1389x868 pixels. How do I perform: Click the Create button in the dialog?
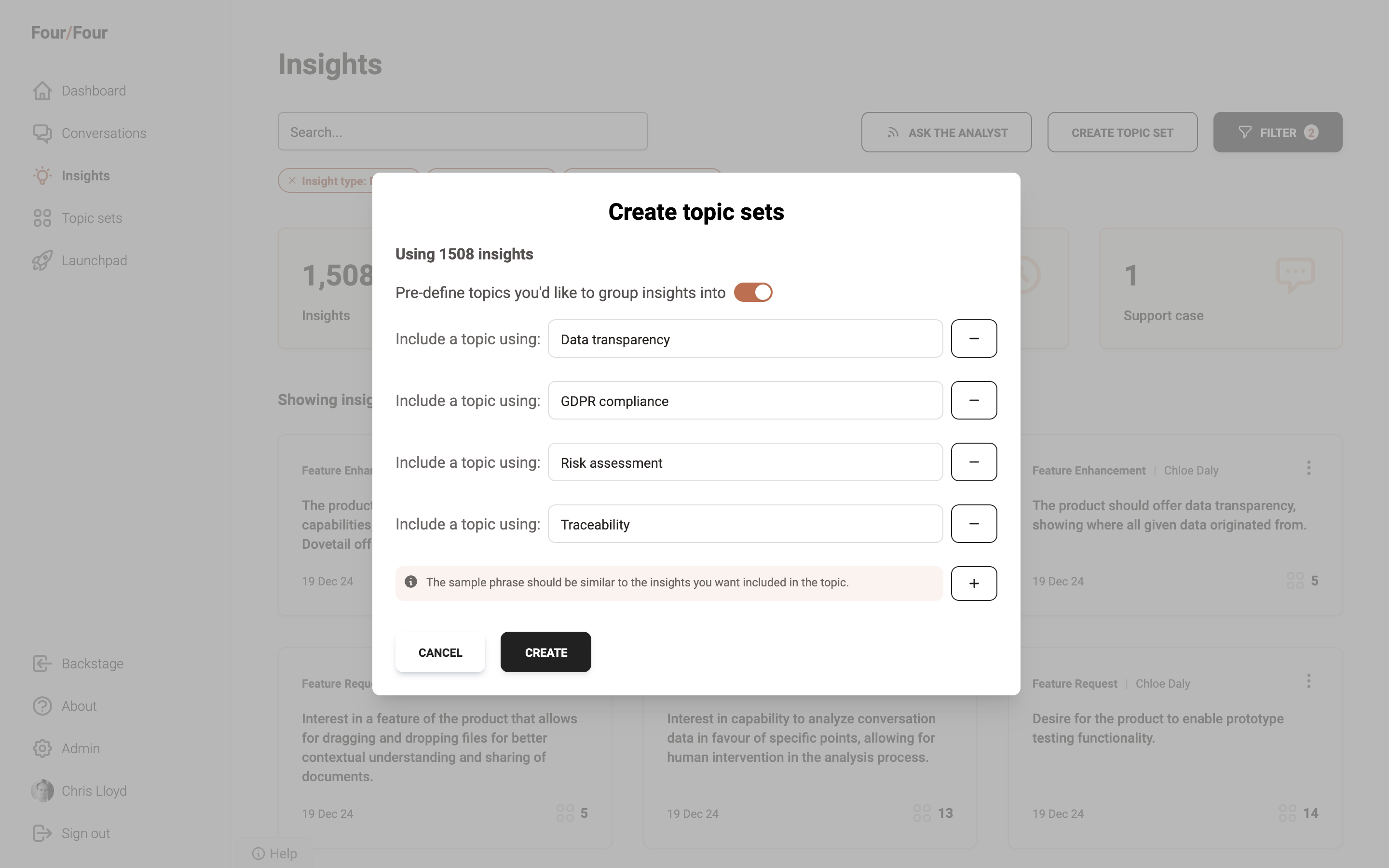tap(545, 652)
